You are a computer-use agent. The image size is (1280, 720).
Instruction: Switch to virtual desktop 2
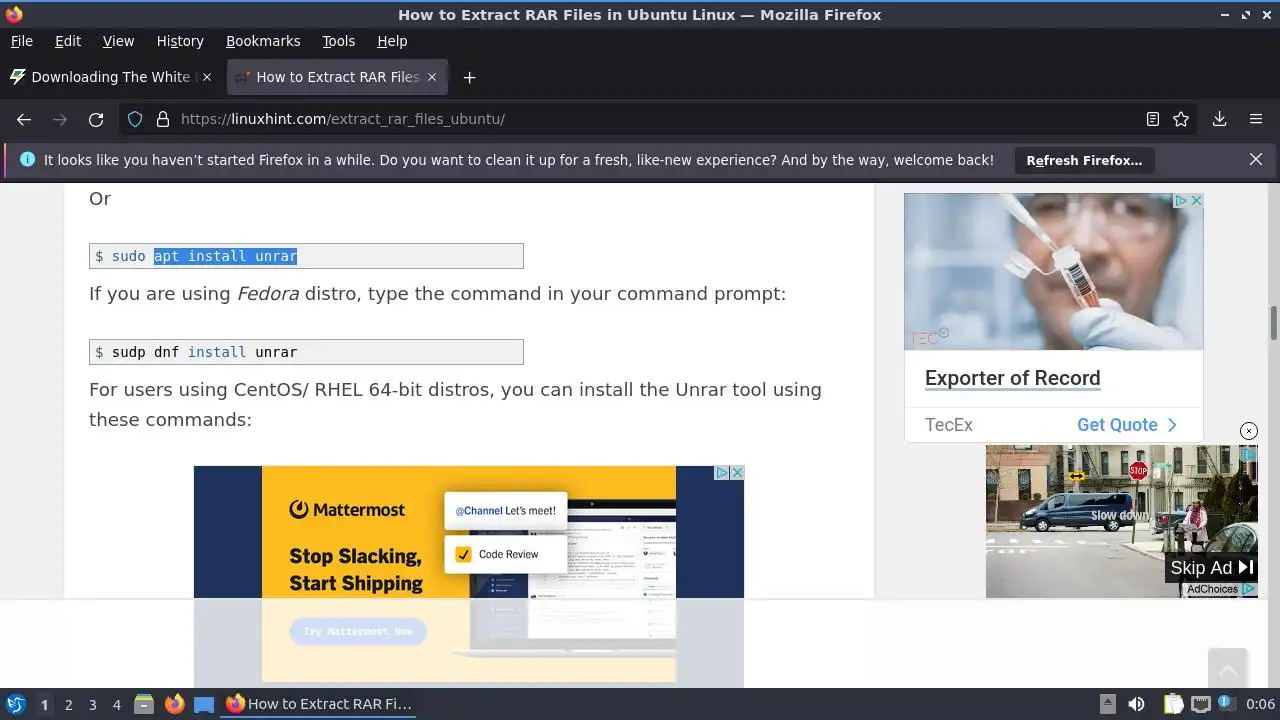68,704
